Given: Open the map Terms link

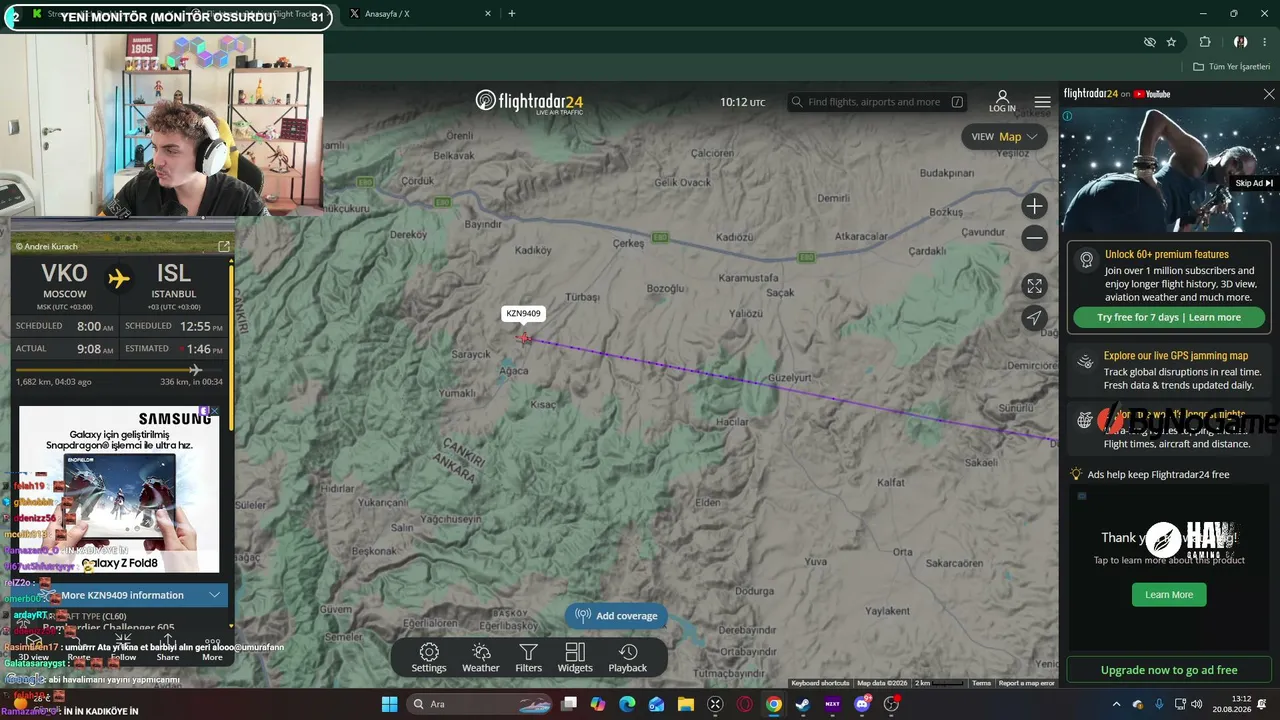Looking at the screenshot, I should click(981, 683).
